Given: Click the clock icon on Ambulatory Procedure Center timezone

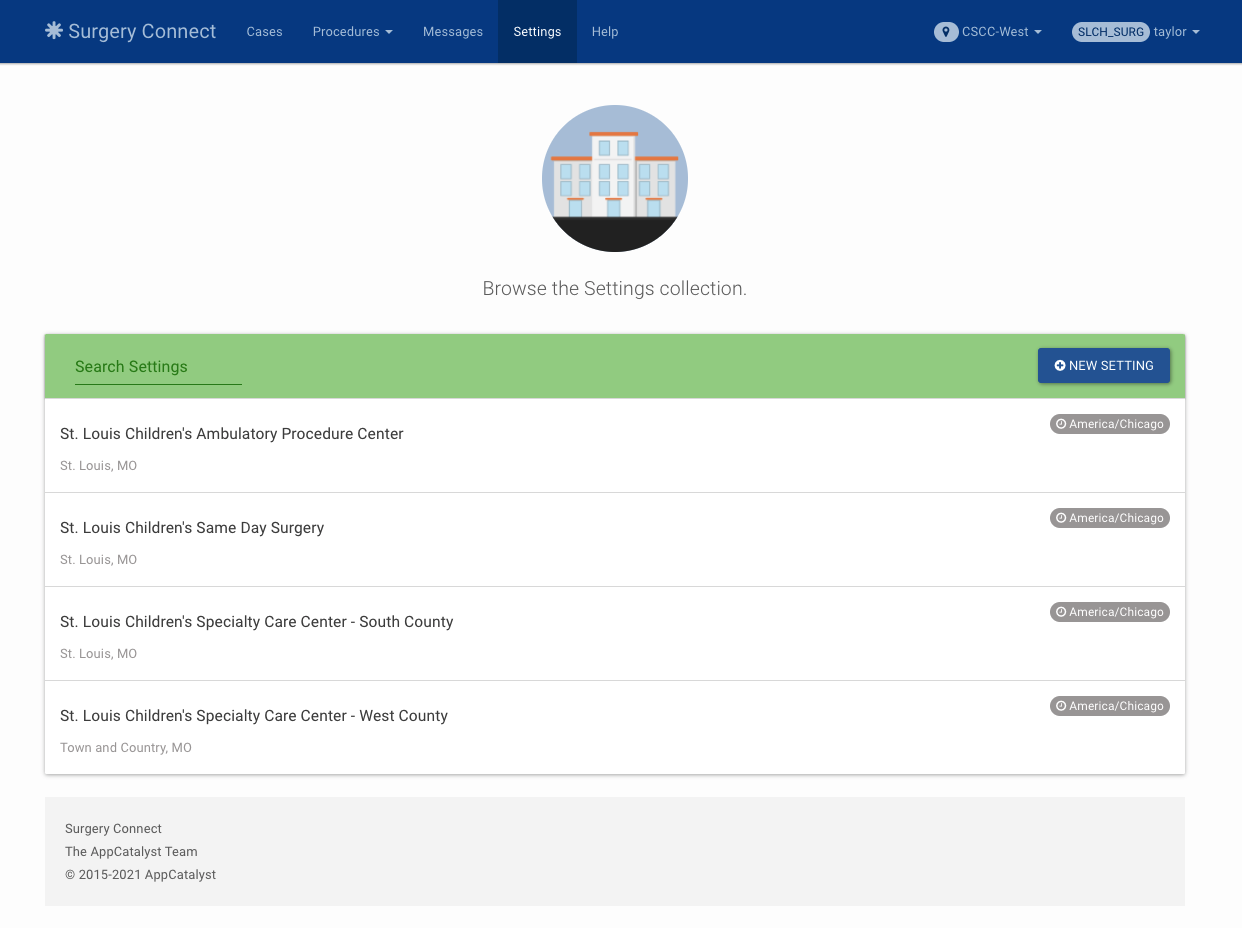Looking at the screenshot, I should (x=1061, y=424).
